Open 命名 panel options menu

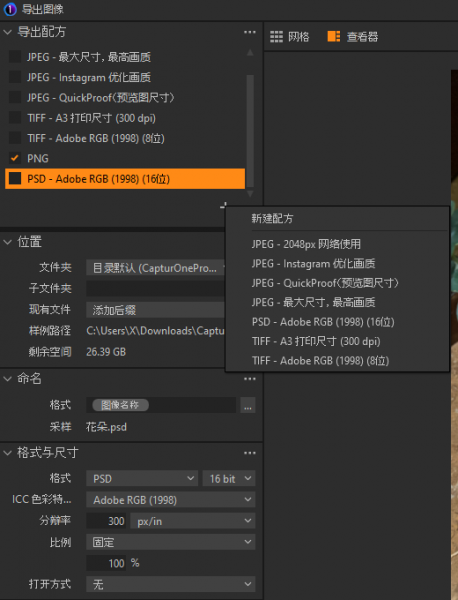click(x=249, y=379)
